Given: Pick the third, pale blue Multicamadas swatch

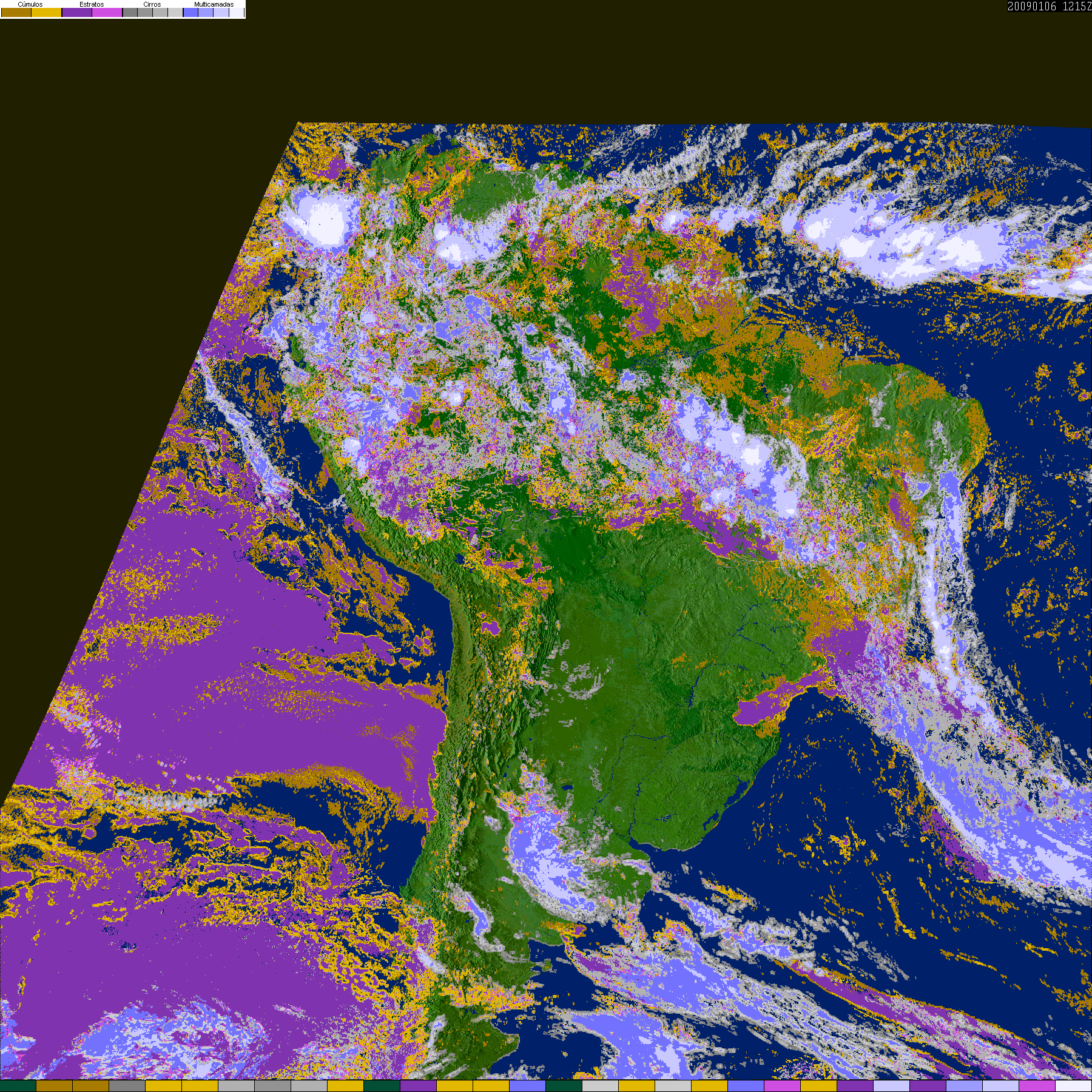Looking at the screenshot, I should 221,13.
